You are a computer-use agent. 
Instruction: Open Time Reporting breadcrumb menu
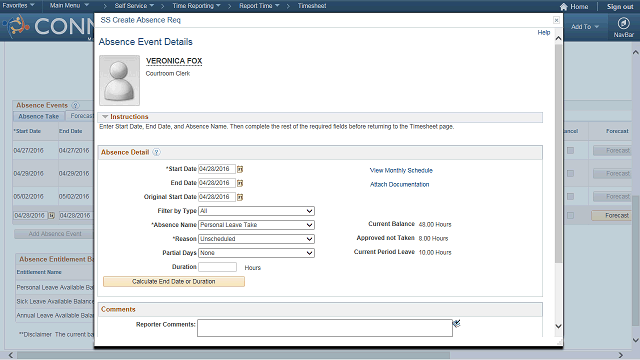[196, 6]
